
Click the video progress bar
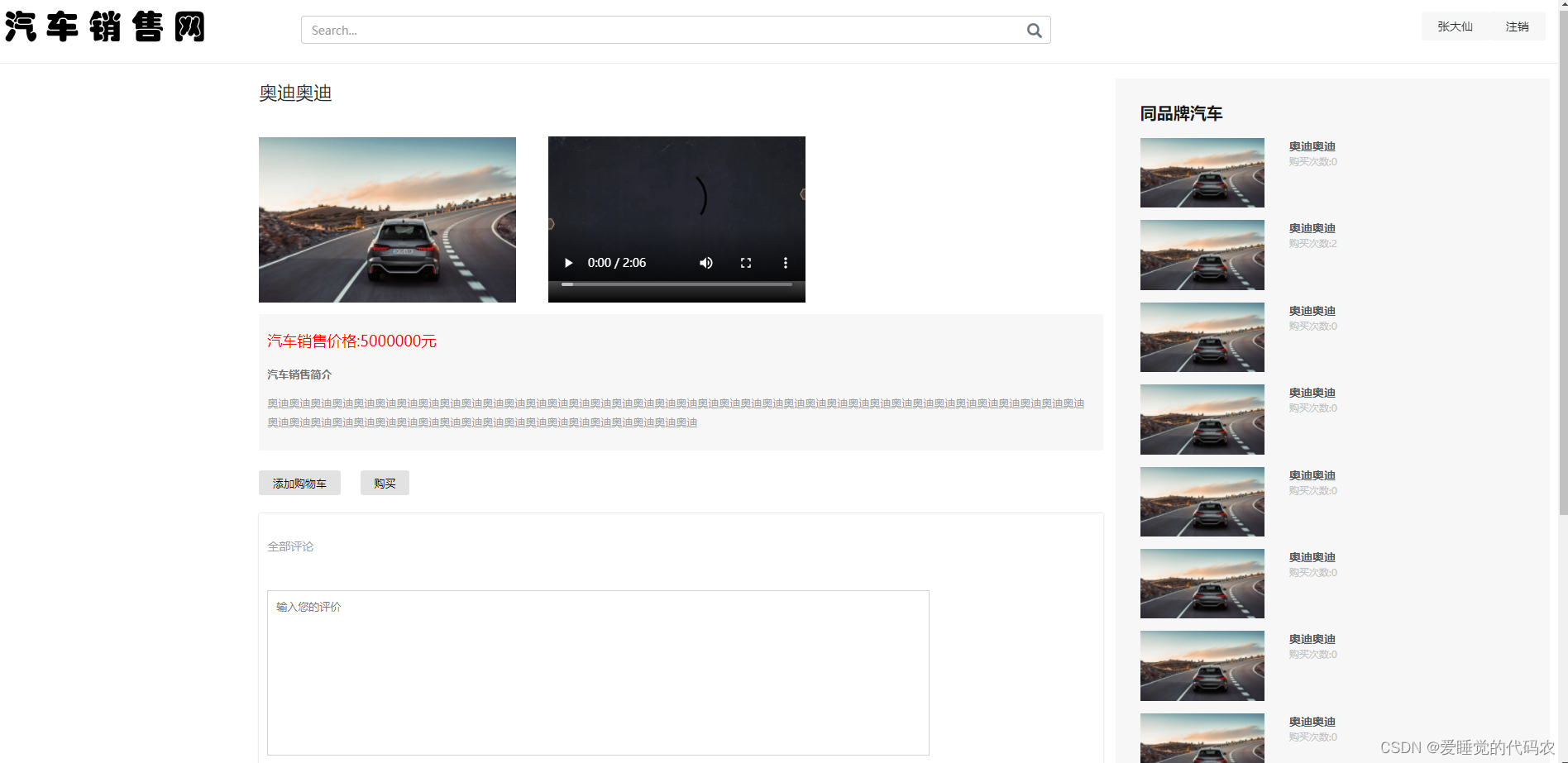pos(676,284)
